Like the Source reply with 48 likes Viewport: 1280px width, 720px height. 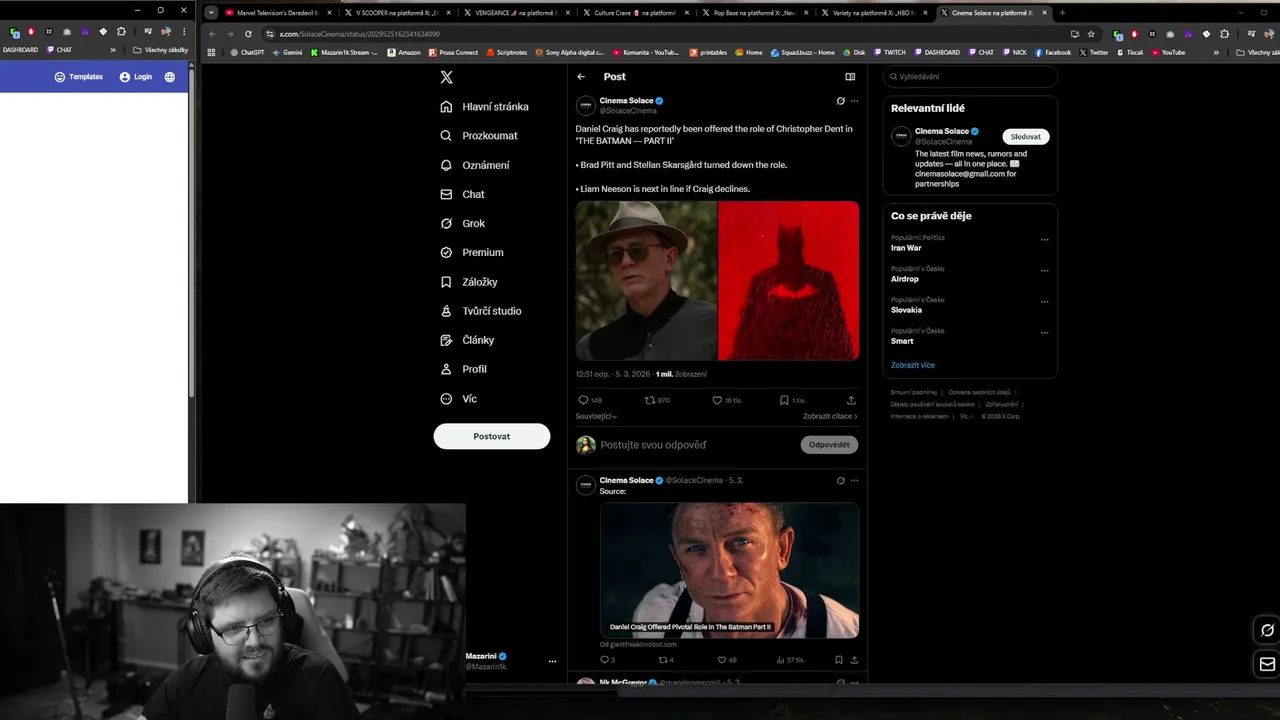point(727,660)
